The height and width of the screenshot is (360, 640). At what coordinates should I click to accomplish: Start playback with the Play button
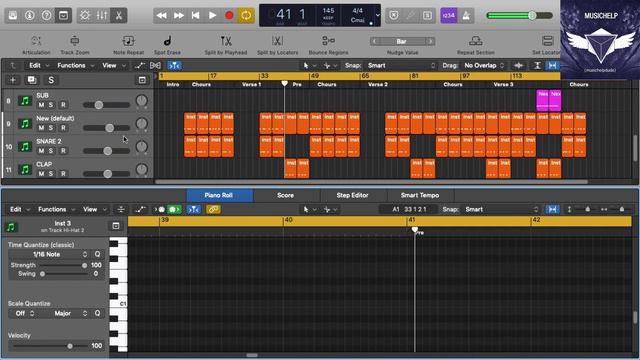(x=212, y=16)
